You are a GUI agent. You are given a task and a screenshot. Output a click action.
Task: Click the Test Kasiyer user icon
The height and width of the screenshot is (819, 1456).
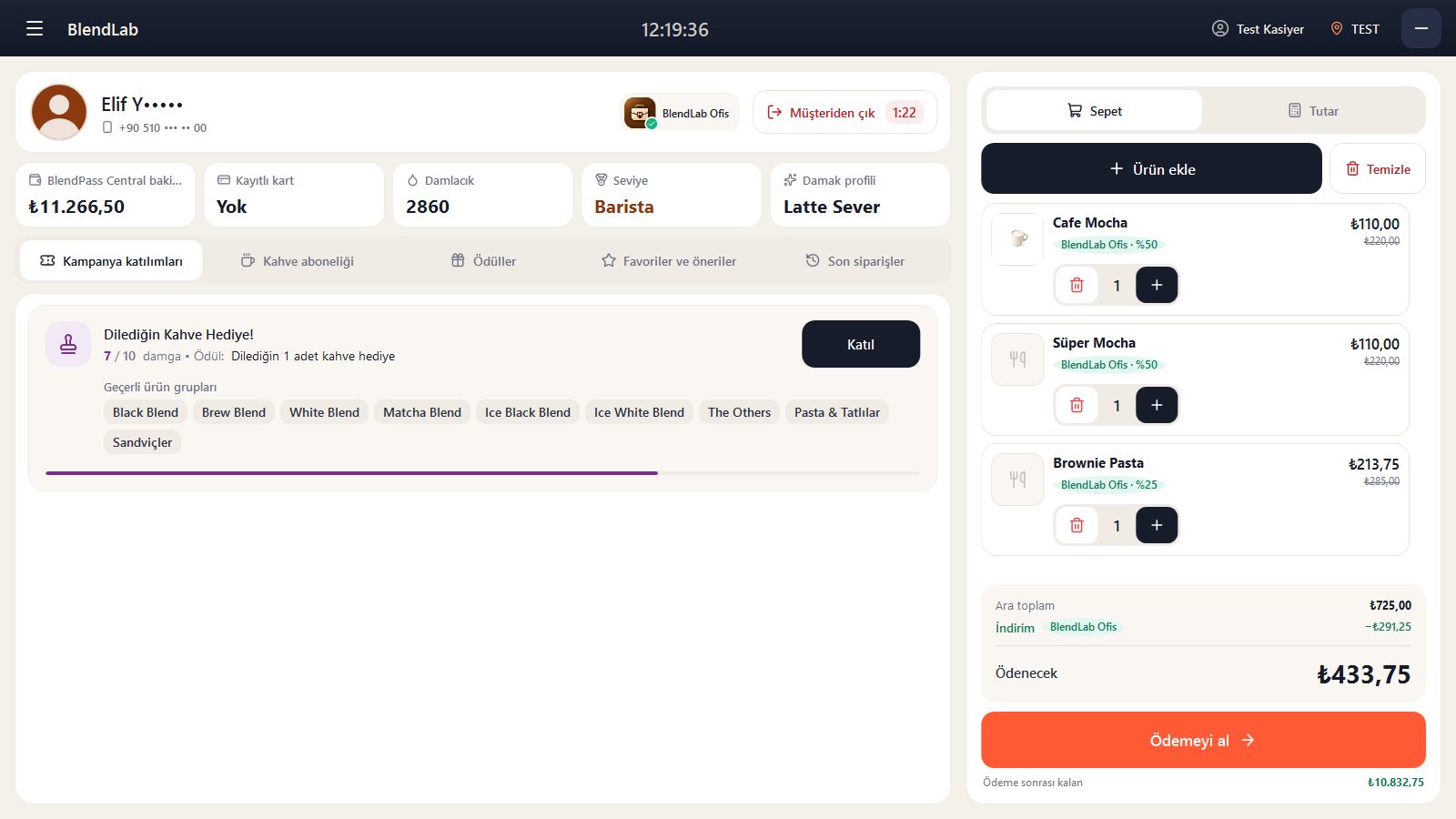[x=1220, y=28]
